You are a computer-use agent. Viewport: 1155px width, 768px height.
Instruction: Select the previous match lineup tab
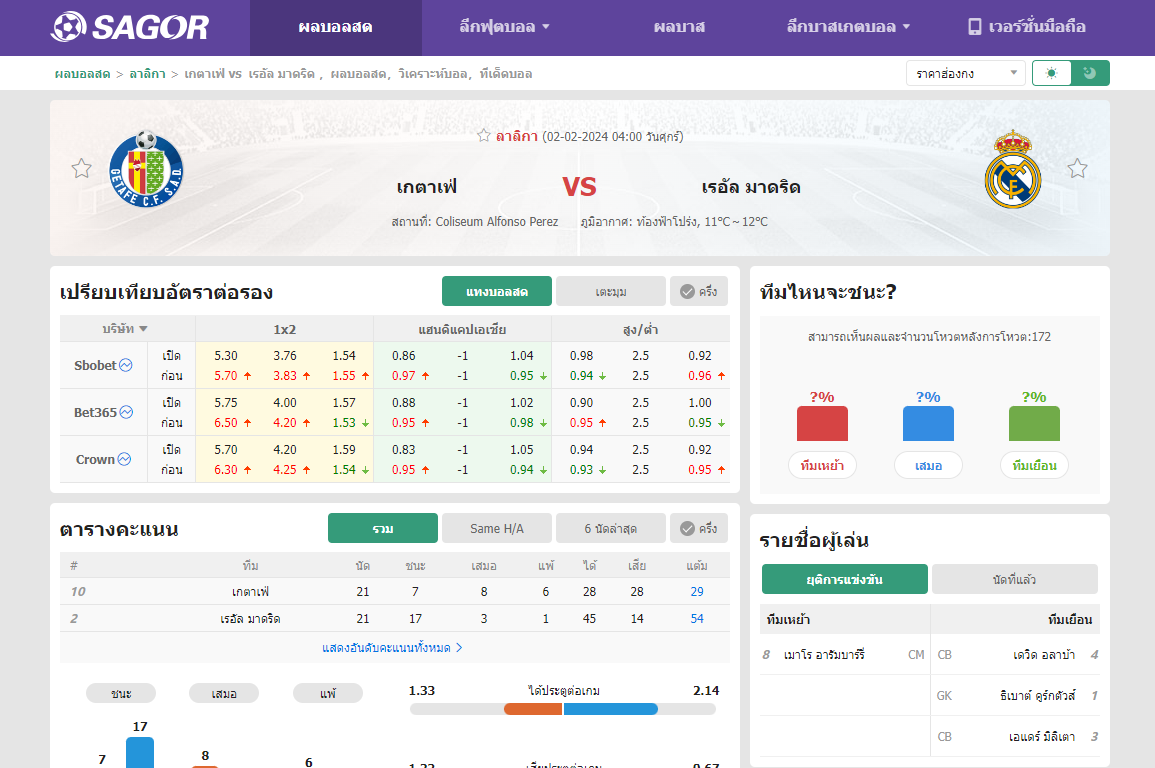1014,579
